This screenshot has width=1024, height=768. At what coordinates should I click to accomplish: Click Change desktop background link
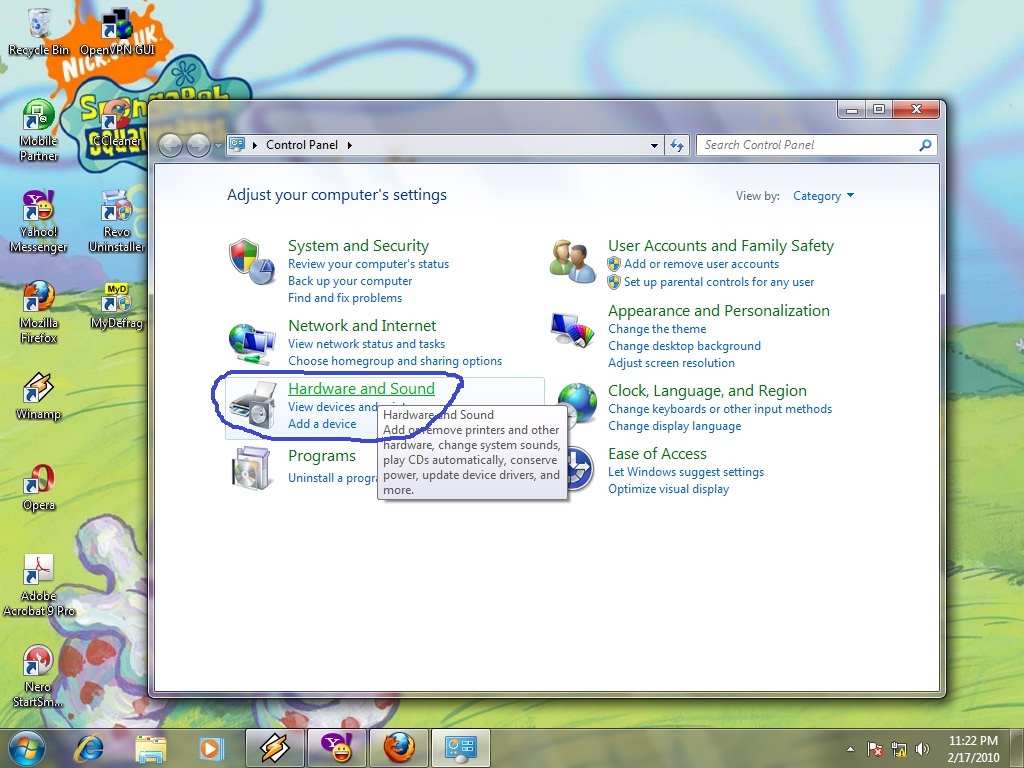tap(684, 346)
